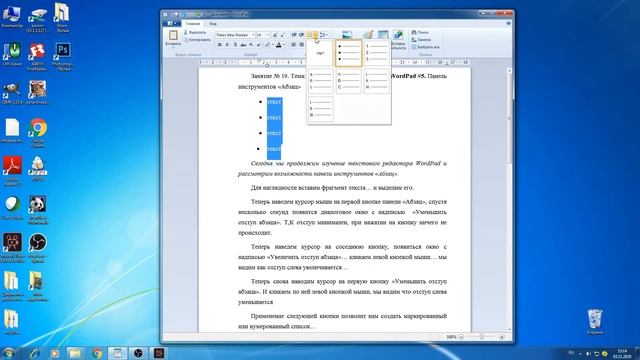Image resolution: width=640 pixels, height=360 pixels.
Task: Click the WordPad taskbar button
Action: (117, 353)
